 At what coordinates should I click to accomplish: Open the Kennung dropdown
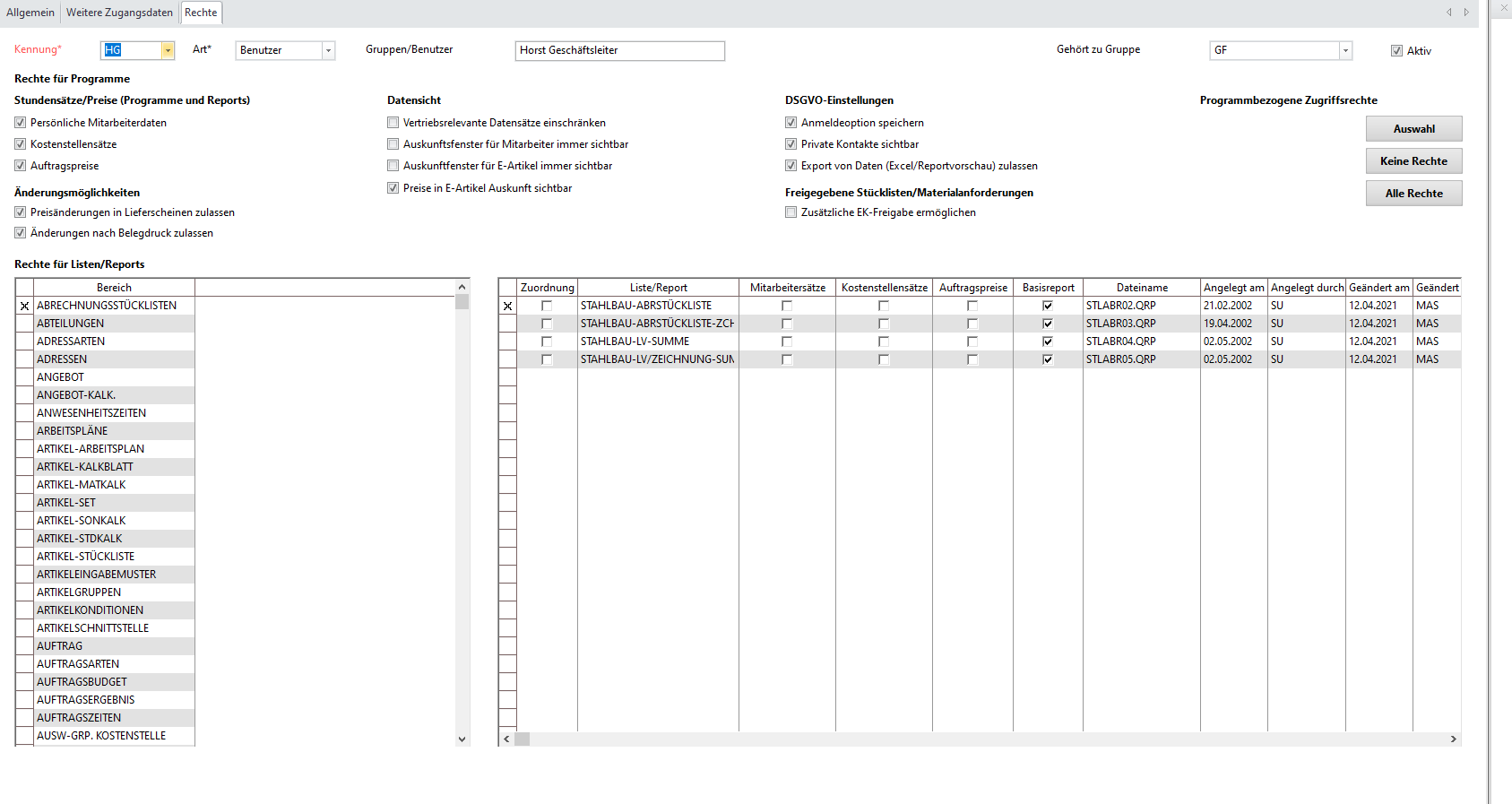(x=168, y=51)
